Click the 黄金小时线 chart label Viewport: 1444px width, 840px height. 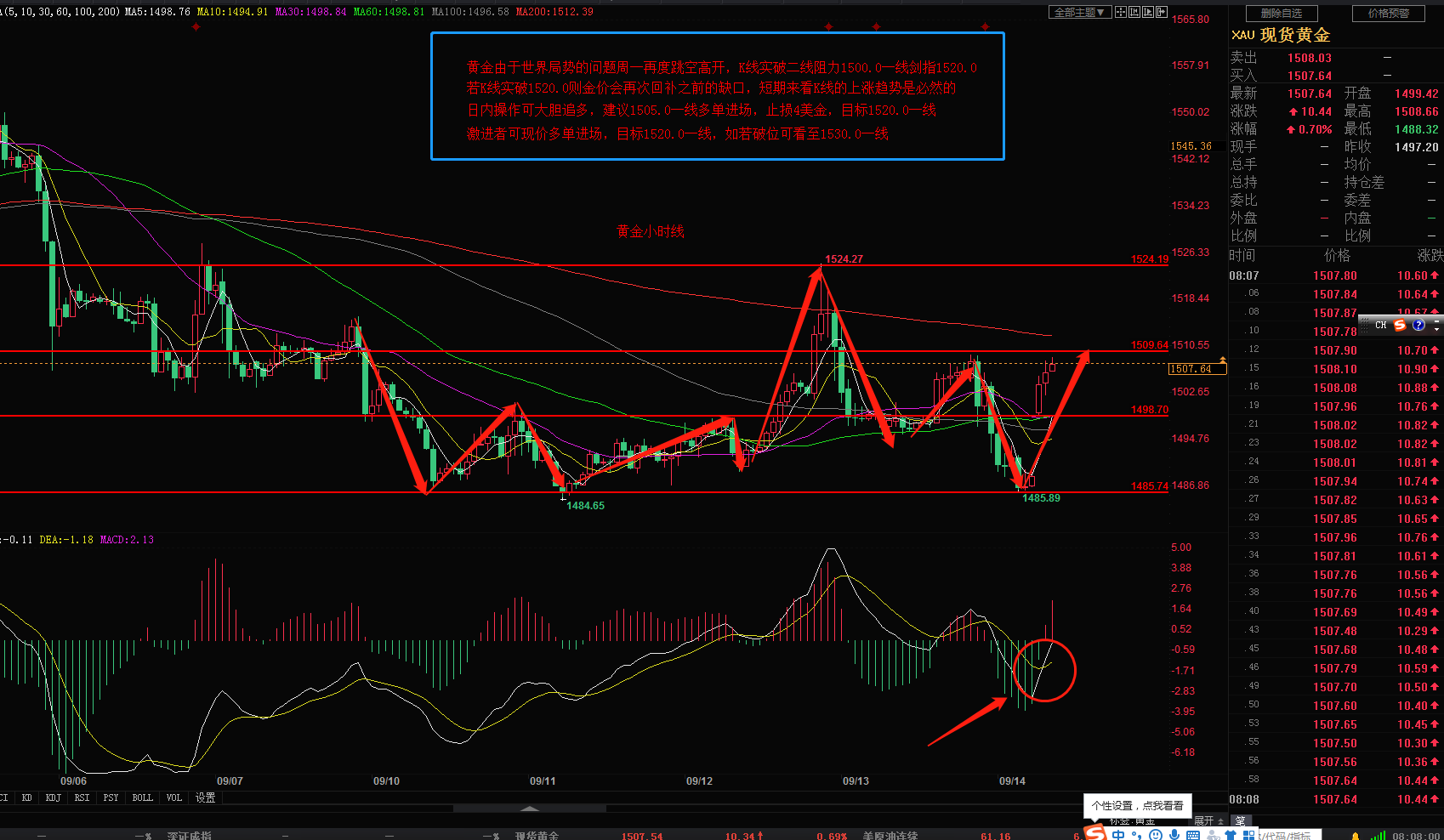(x=651, y=231)
